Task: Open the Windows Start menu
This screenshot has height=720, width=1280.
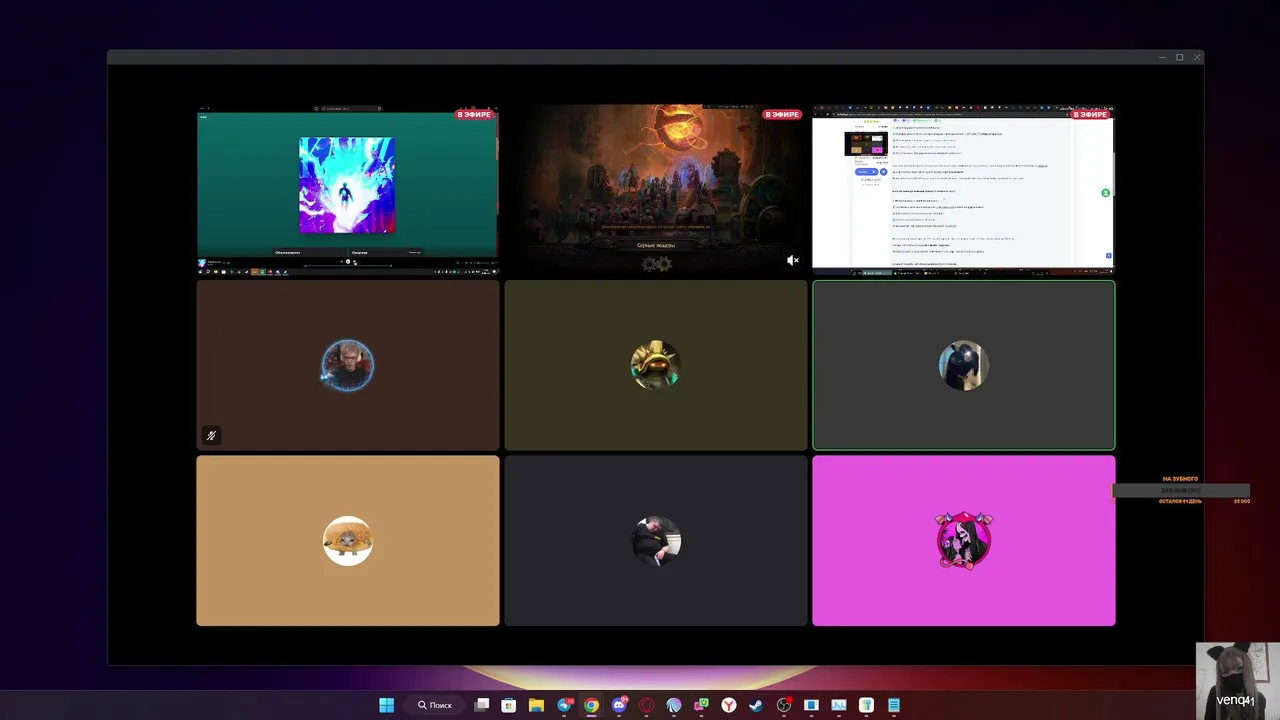Action: pos(387,705)
